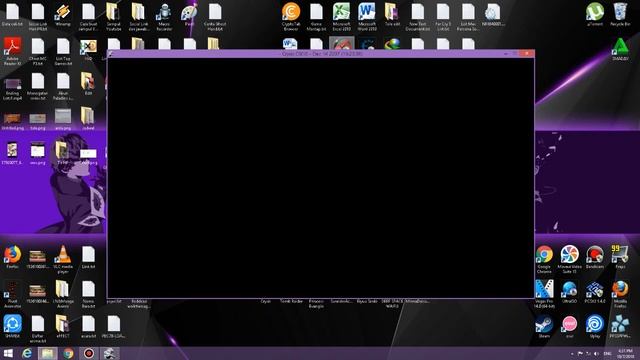Open the Pivot Animator desktop shortcut
This screenshot has height=360, width=640.
(12, 294)
